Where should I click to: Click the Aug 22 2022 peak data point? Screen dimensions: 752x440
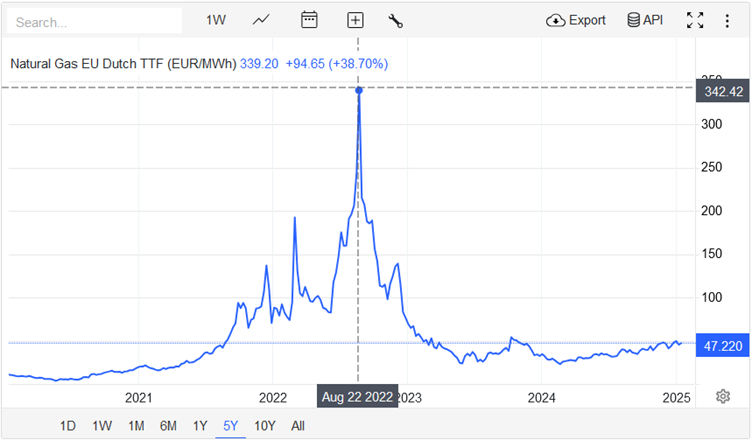click(359, 90)
